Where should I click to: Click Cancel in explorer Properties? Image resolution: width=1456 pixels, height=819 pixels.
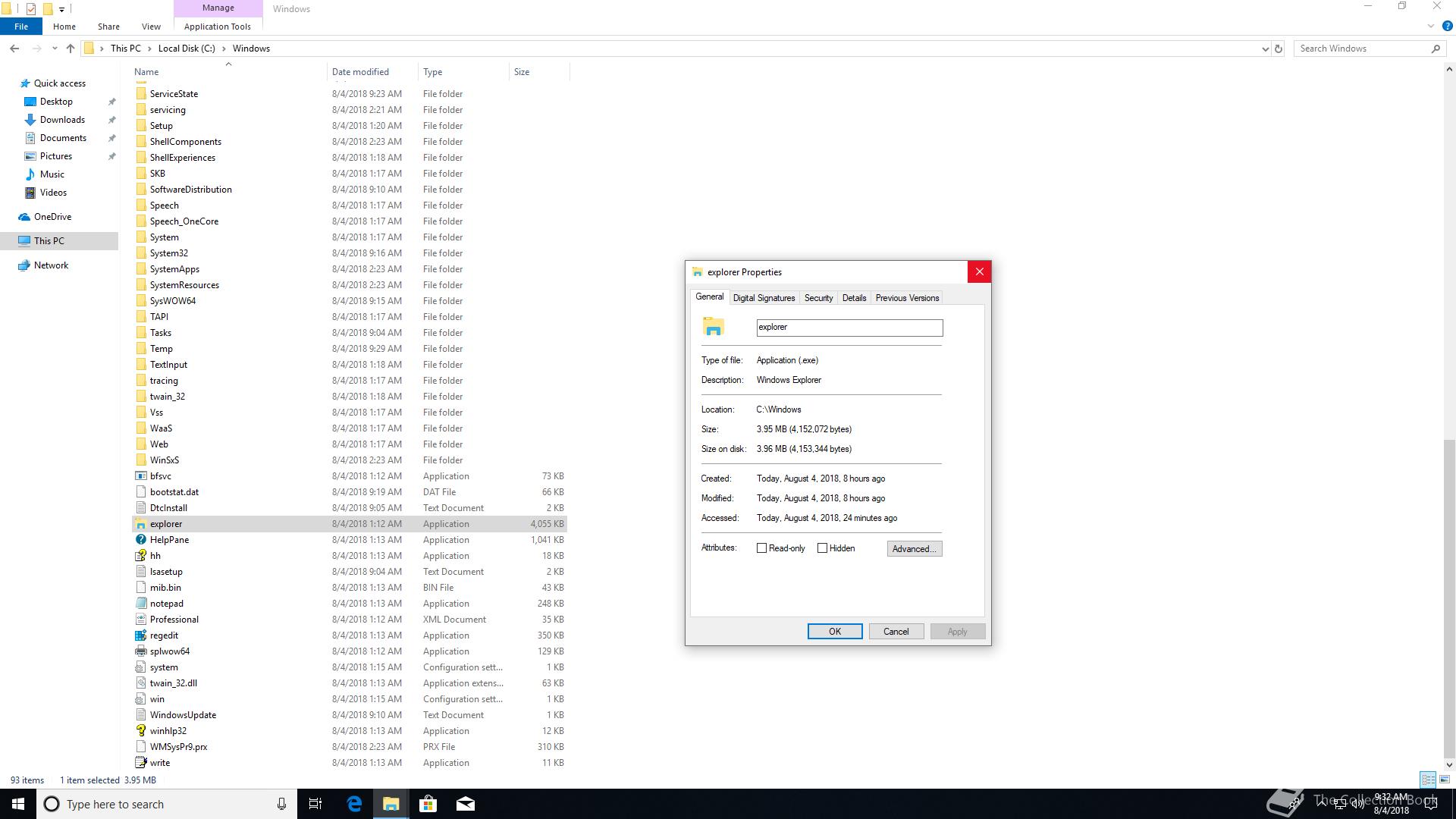[x=896, y=632]
